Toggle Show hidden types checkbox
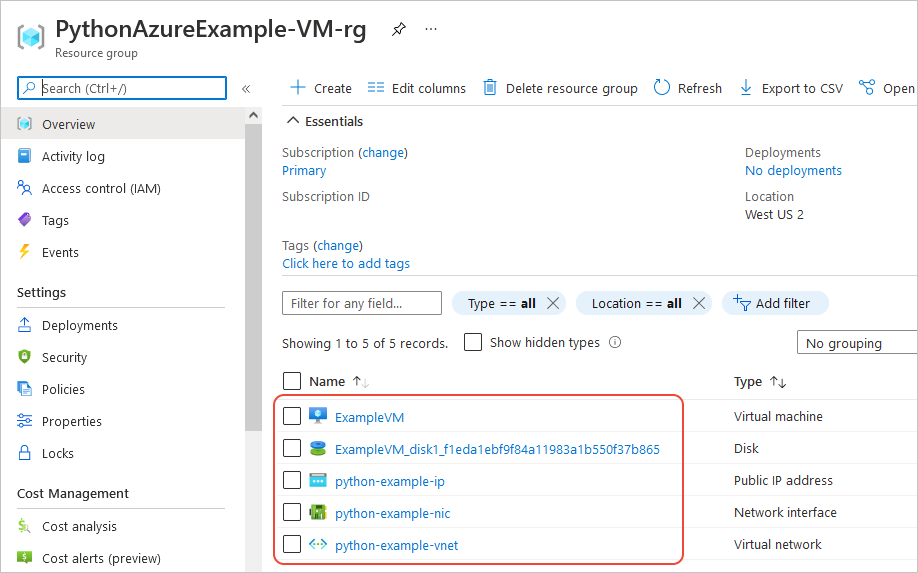 tap(473, 342)
